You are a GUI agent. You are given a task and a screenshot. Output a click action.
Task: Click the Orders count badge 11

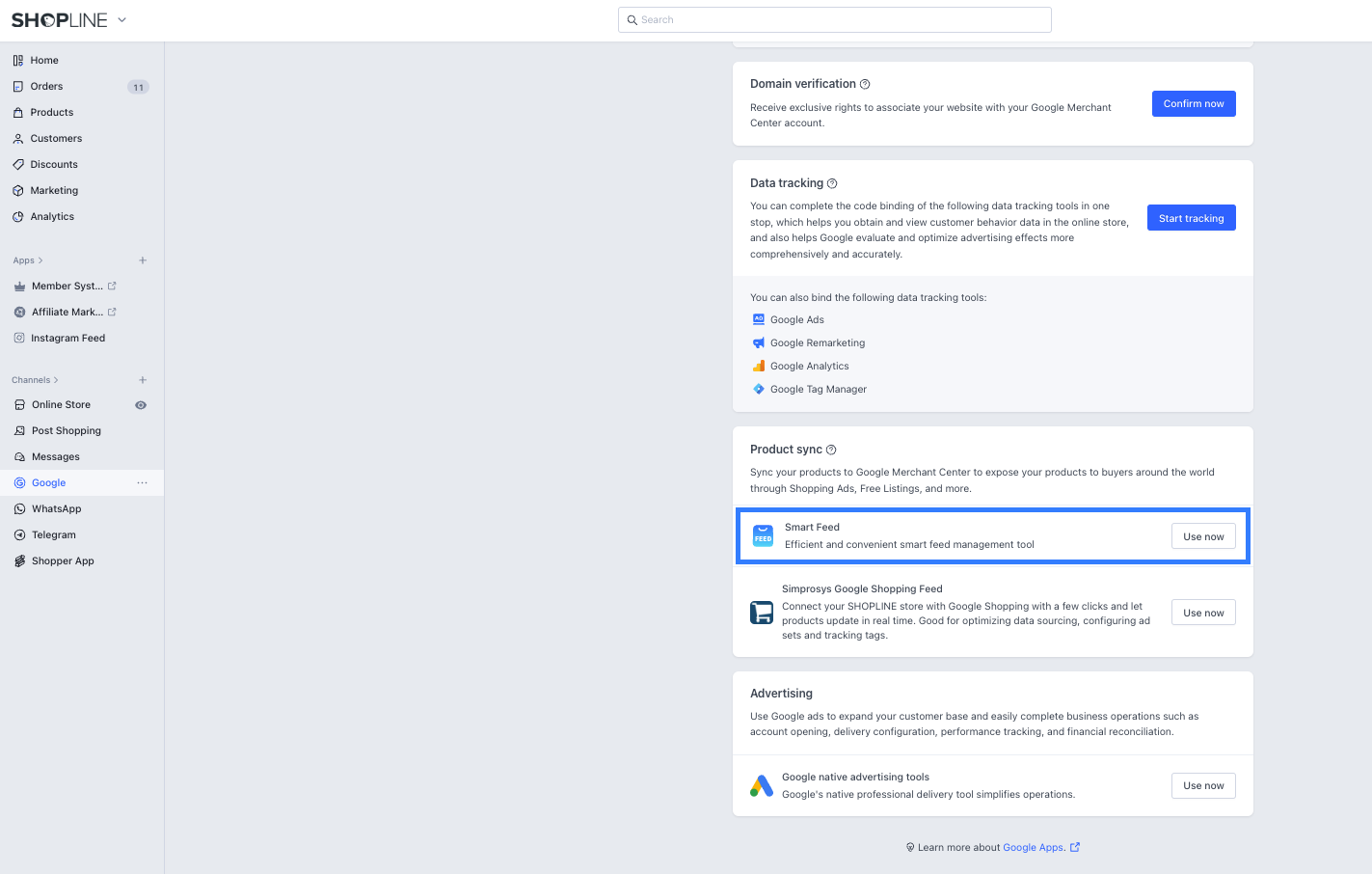coord(138,87)
